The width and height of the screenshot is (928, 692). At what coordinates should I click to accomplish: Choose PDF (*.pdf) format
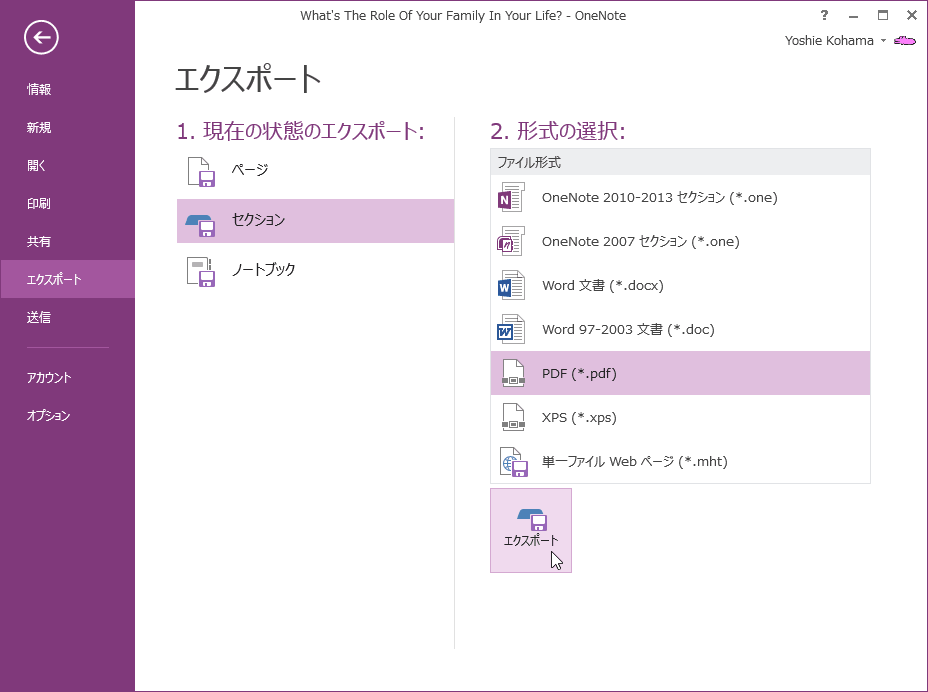tap(680, 373)
